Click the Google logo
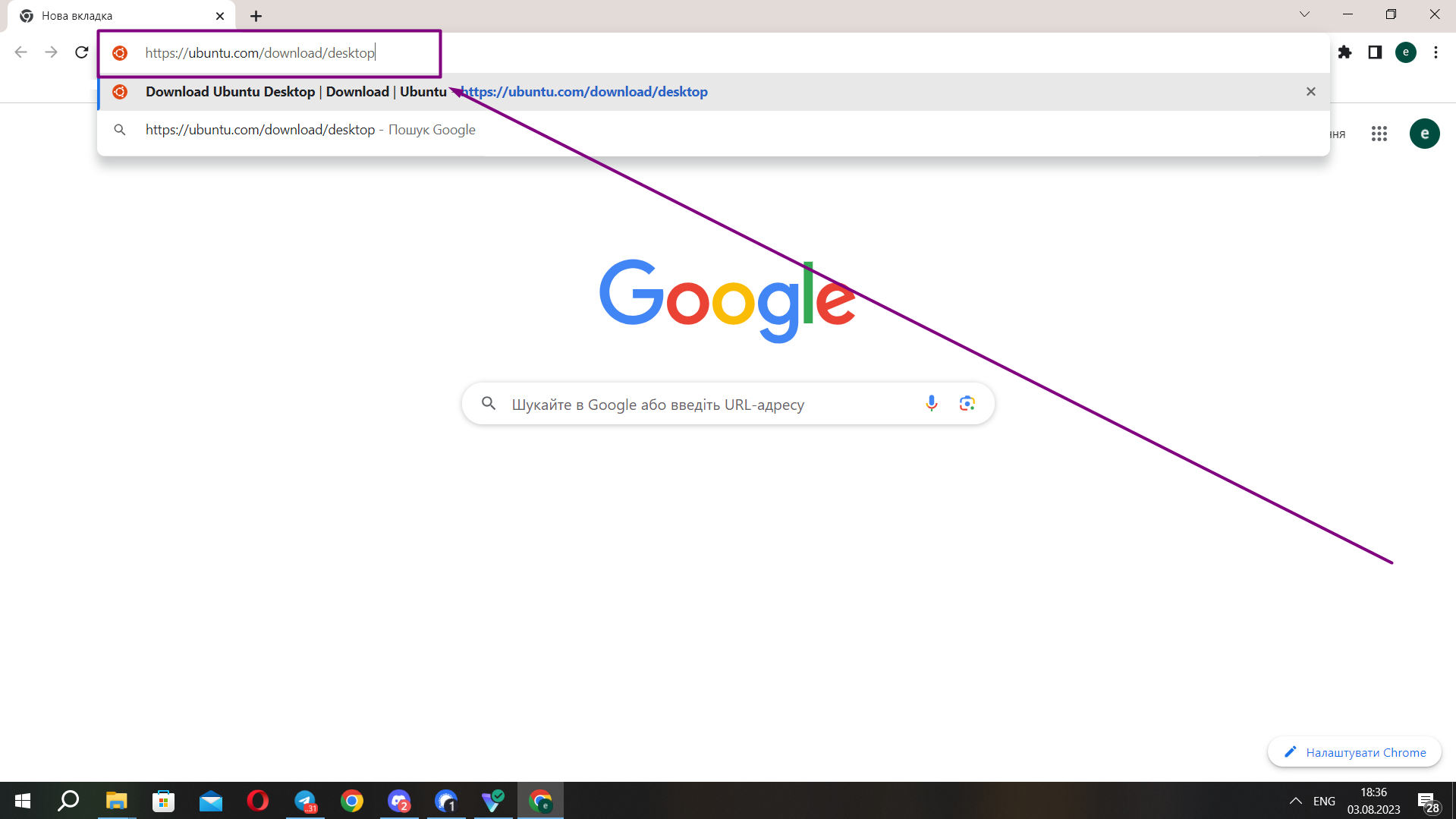 pyautogui.click(x=728, y=301)
